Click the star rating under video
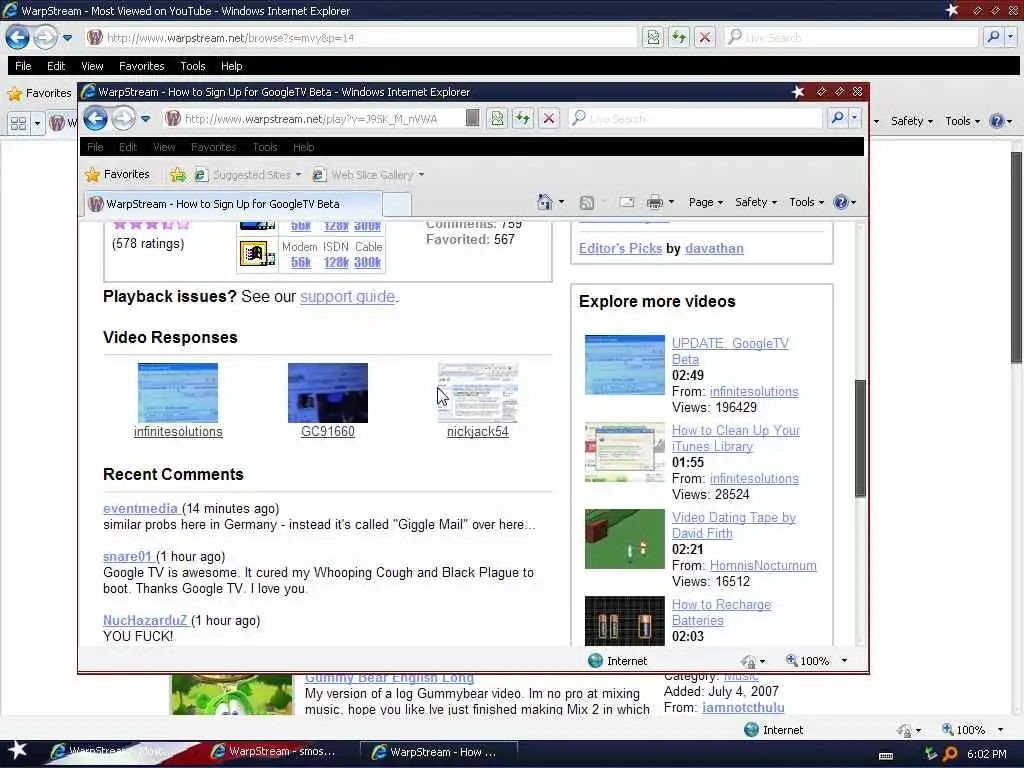This screenshot has width=1024, height=768. (151, 224)
